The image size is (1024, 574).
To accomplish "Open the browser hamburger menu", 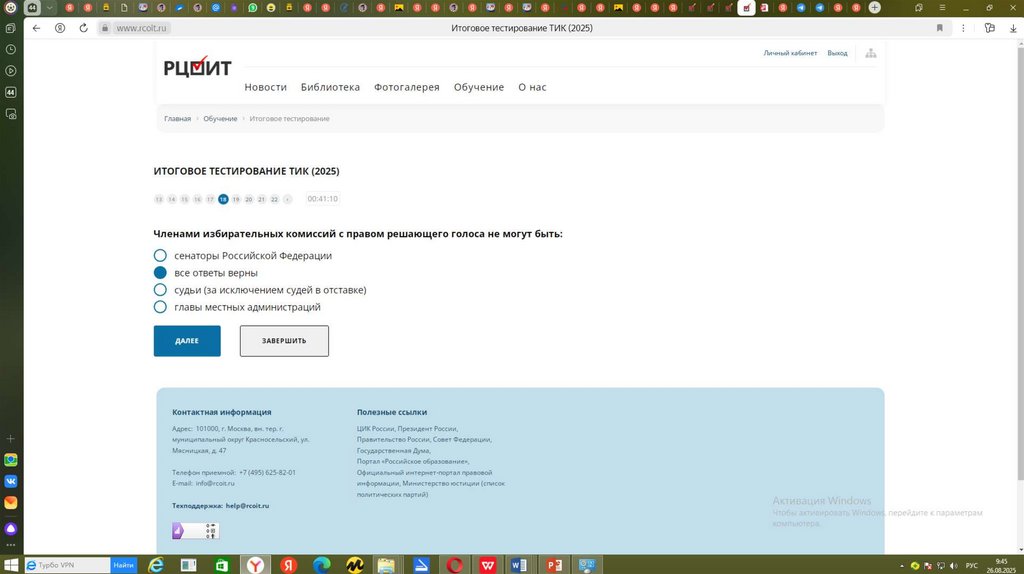I will [942, 8].
